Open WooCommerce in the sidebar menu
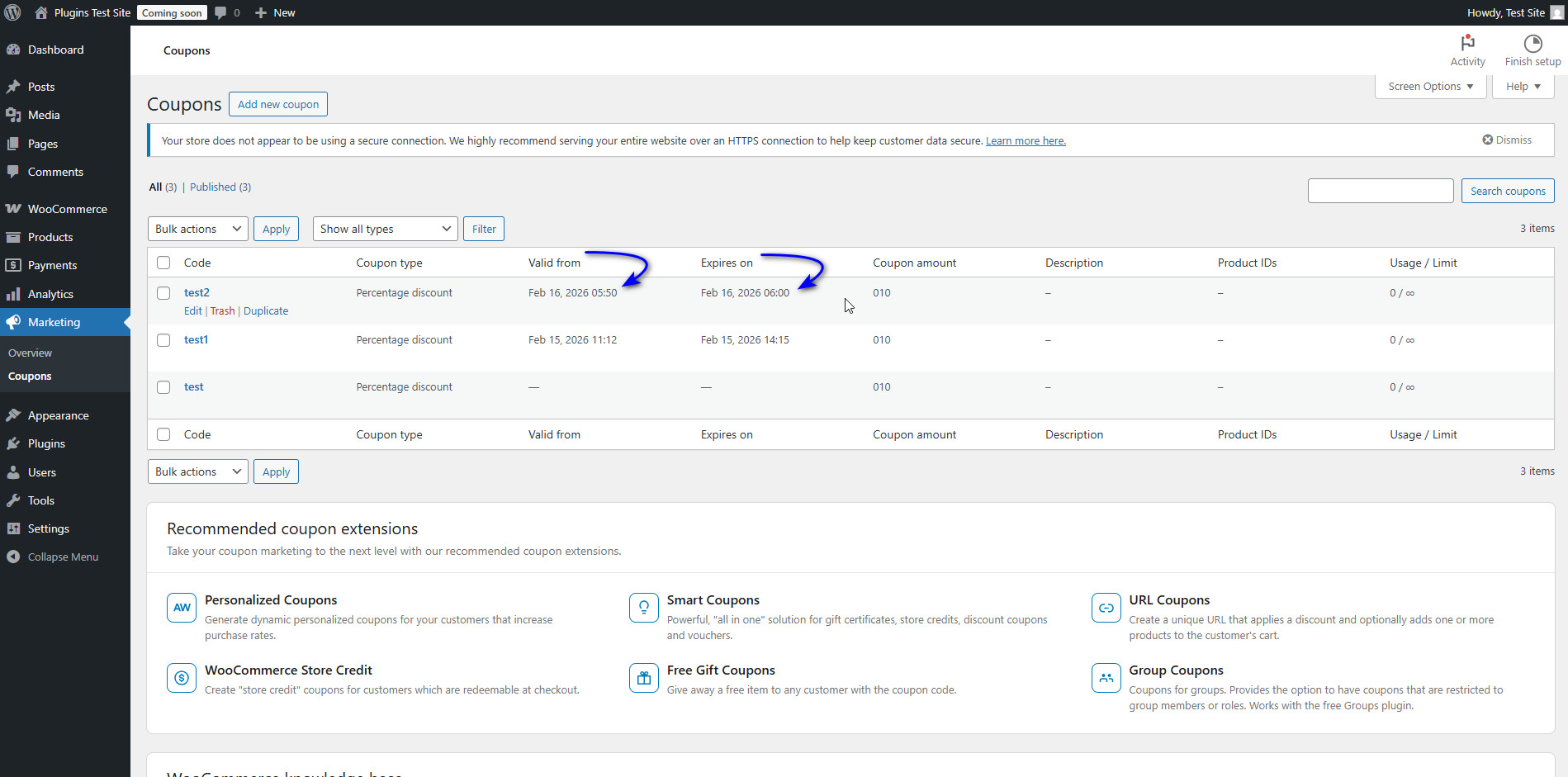The image size is (1568, 777). pyautogui.click(x=67, y=209)
